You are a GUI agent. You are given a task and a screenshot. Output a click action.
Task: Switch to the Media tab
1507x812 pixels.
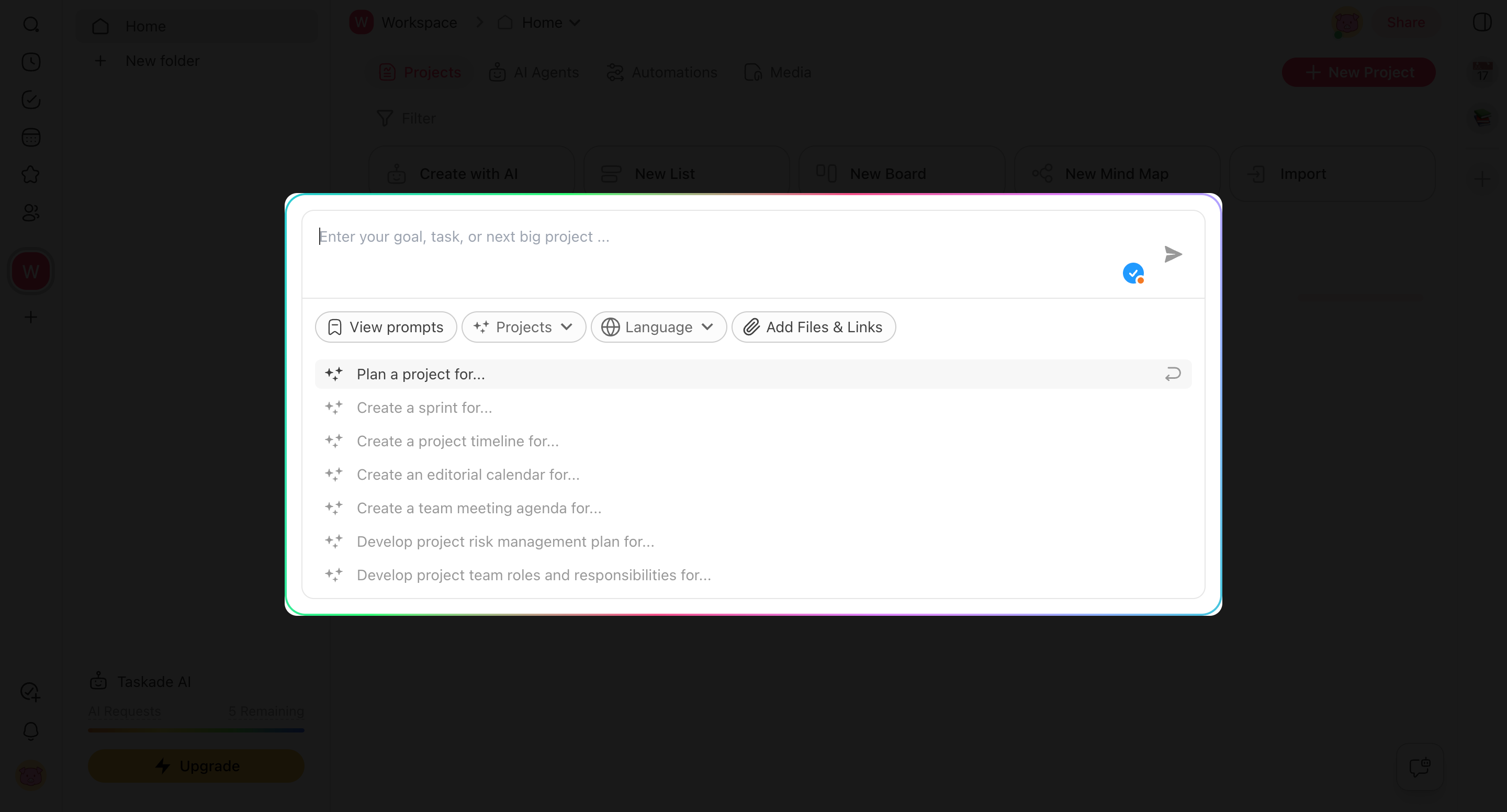778,72
